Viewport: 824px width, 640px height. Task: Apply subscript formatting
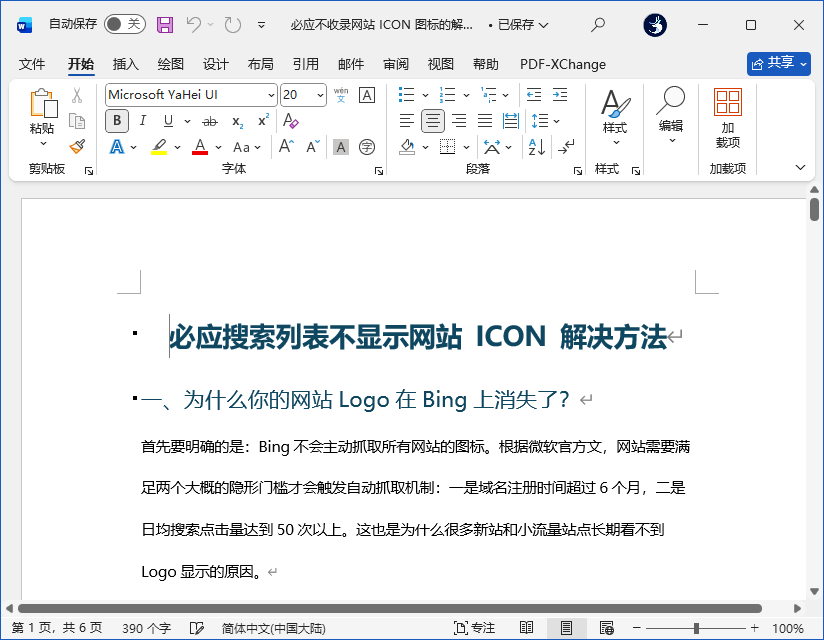[x=236, y=121]
